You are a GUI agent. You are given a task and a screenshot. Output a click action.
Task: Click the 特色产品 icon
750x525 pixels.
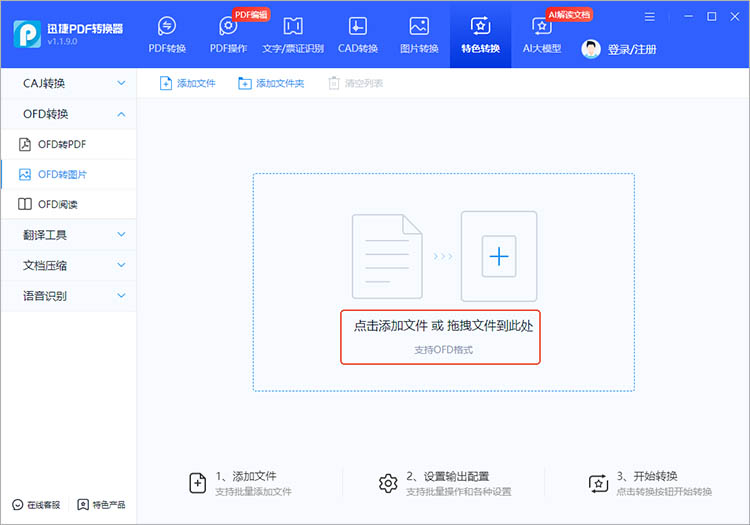tap(83, 505)
